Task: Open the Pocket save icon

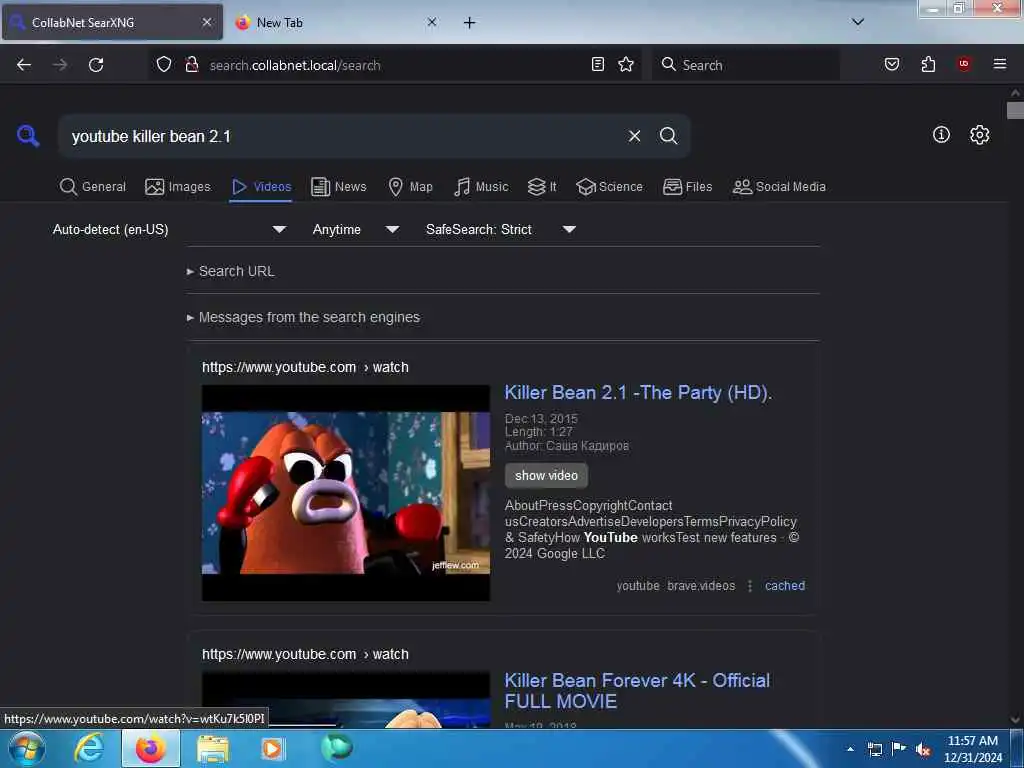Action: click(x=892, y=64)
